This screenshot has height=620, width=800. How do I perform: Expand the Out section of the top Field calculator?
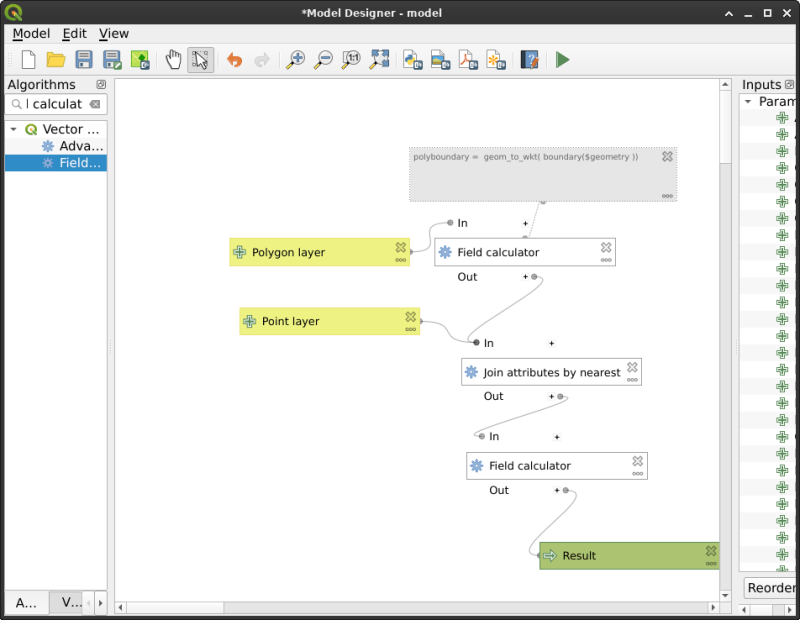tap(525, 277)
